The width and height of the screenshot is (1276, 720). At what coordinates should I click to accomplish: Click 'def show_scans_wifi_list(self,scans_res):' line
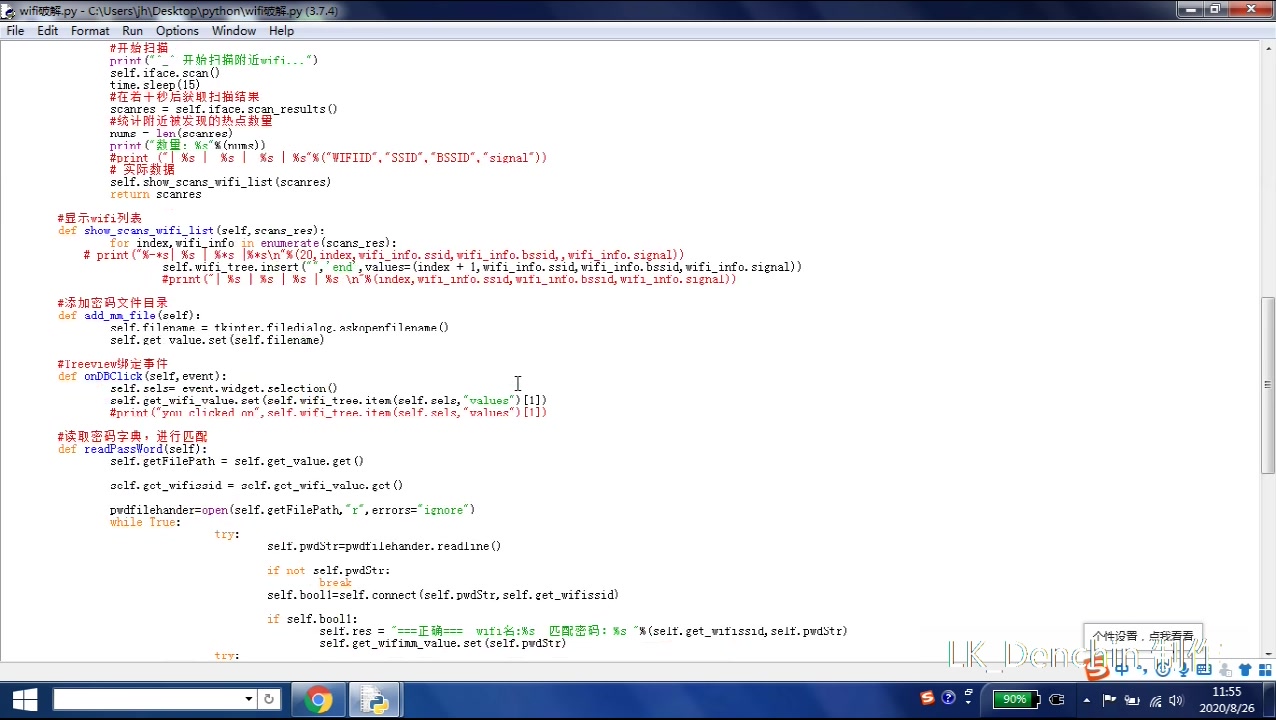[x=191, y=230]
